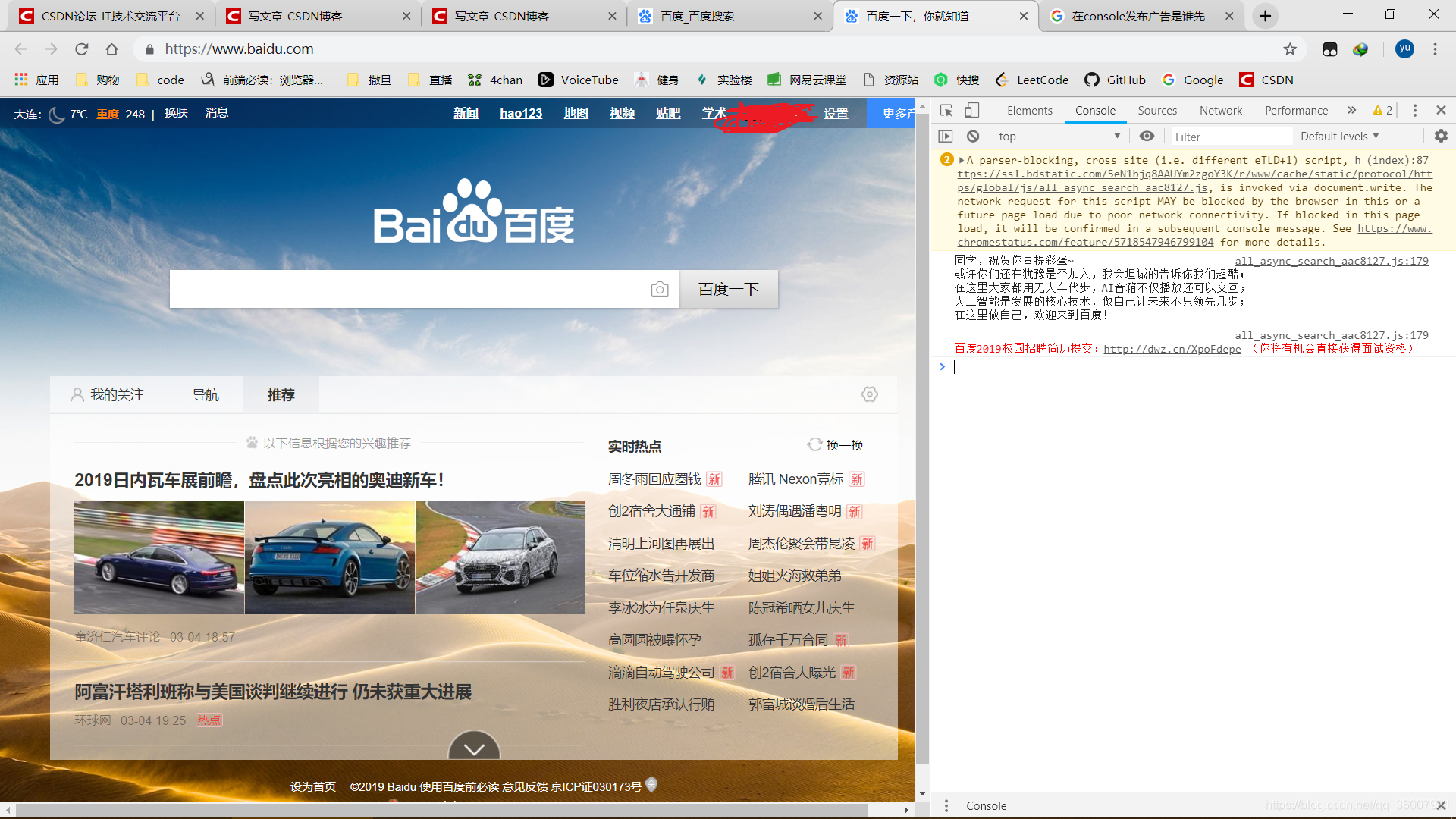Image resolution: width=1456 pixels, height=819 pixels.
Task: Click the console Filter field
Action: pyautogui.click(x=1230, y=136)
